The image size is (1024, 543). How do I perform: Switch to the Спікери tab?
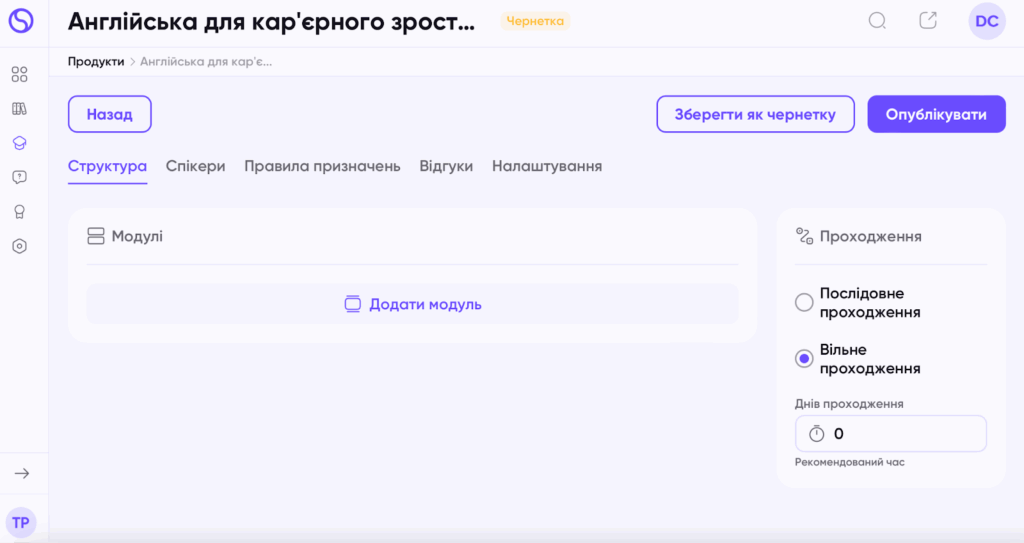pos(195,166)
